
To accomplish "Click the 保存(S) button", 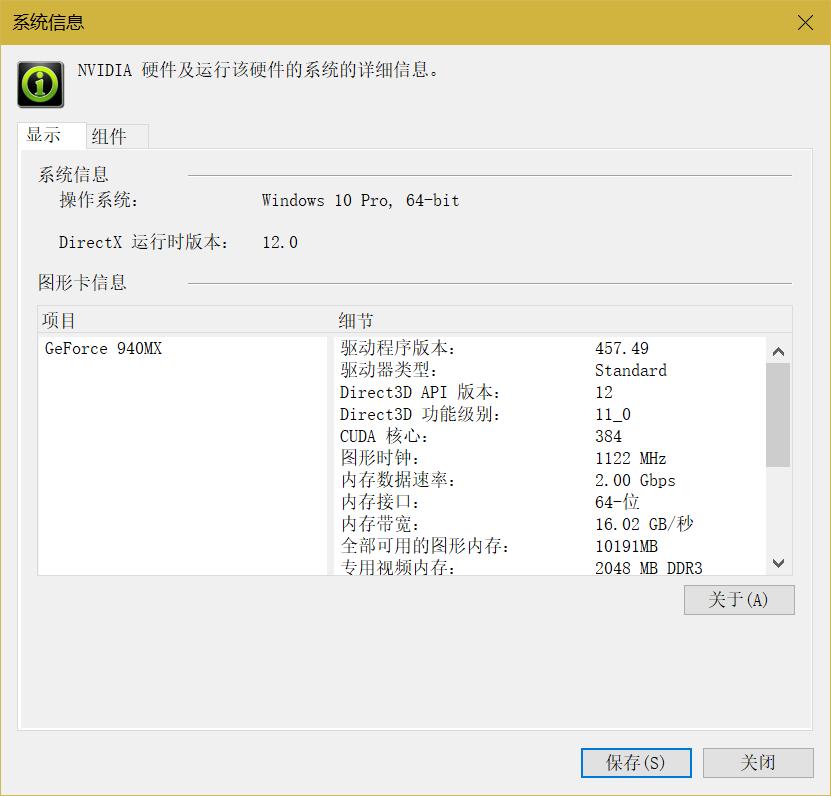I will tap(636, 763).
